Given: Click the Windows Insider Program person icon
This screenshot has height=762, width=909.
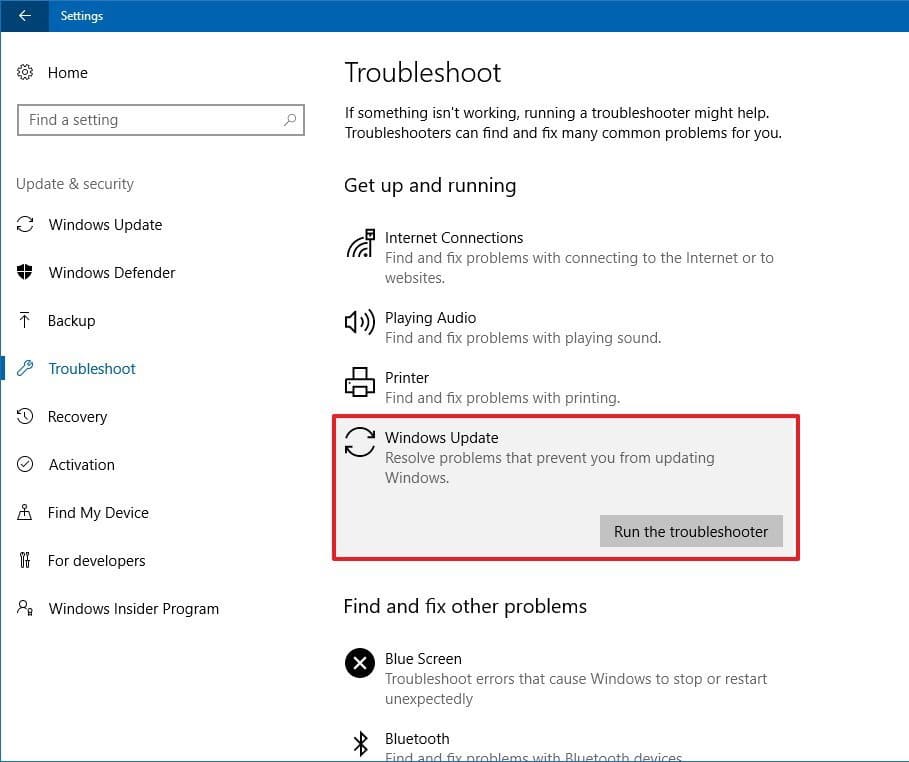Looking at the screenshot, I should (25, 608).
